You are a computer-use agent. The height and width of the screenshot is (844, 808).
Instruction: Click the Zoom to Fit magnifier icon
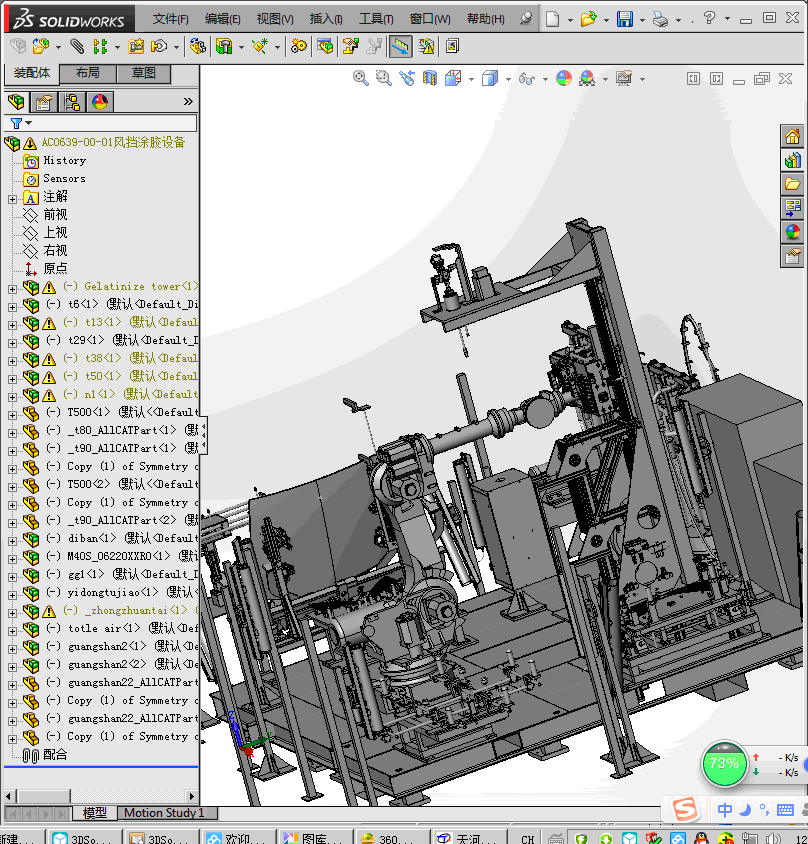pos(361,78)
